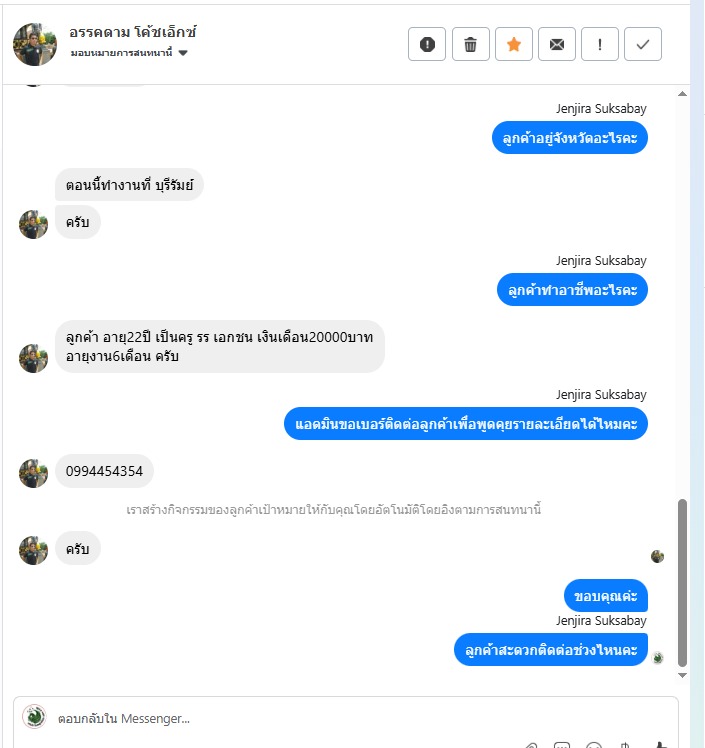Click the page logo beside reply box
705x748 pixels.
click(x=34, y=717)
